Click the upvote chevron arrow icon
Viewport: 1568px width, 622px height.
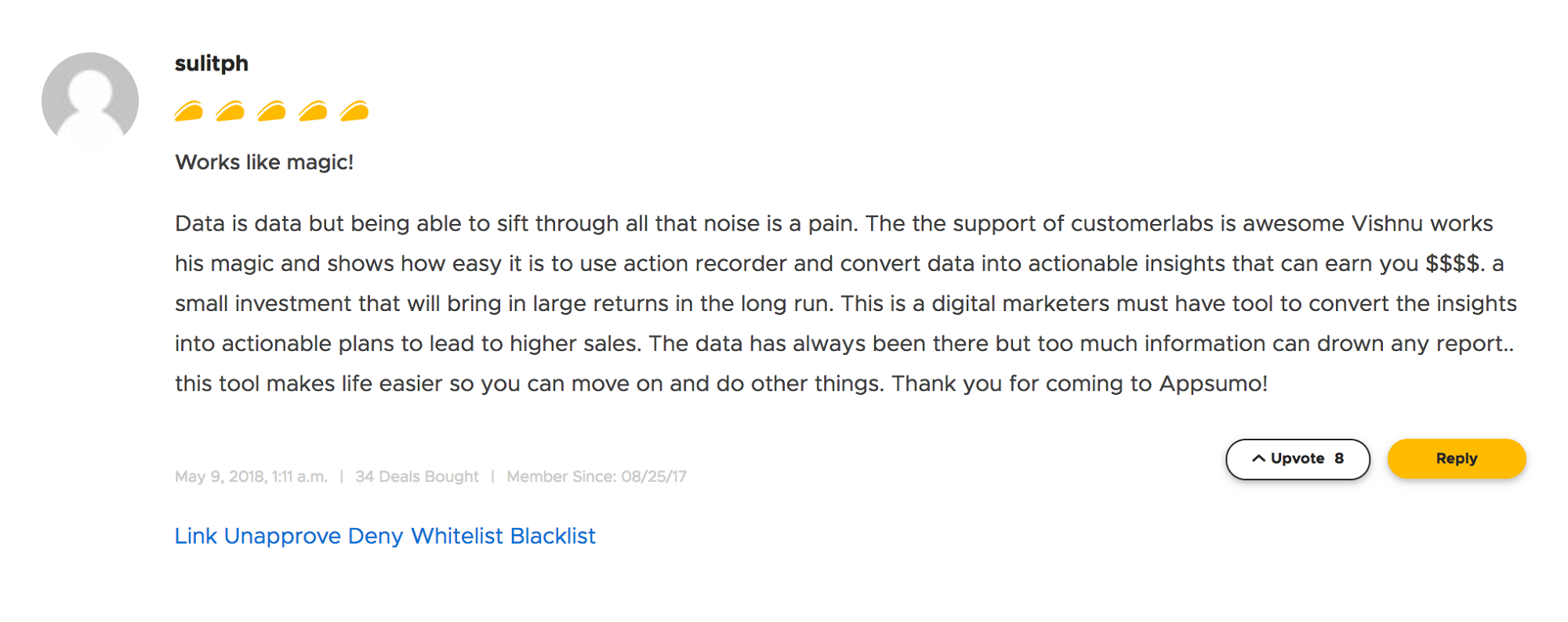point(1258,459)
